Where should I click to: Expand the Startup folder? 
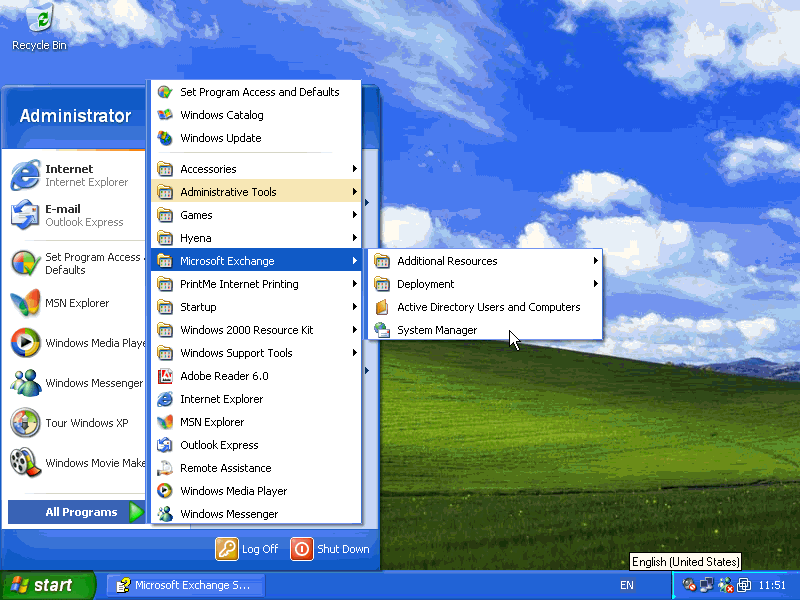pos(256,307)
